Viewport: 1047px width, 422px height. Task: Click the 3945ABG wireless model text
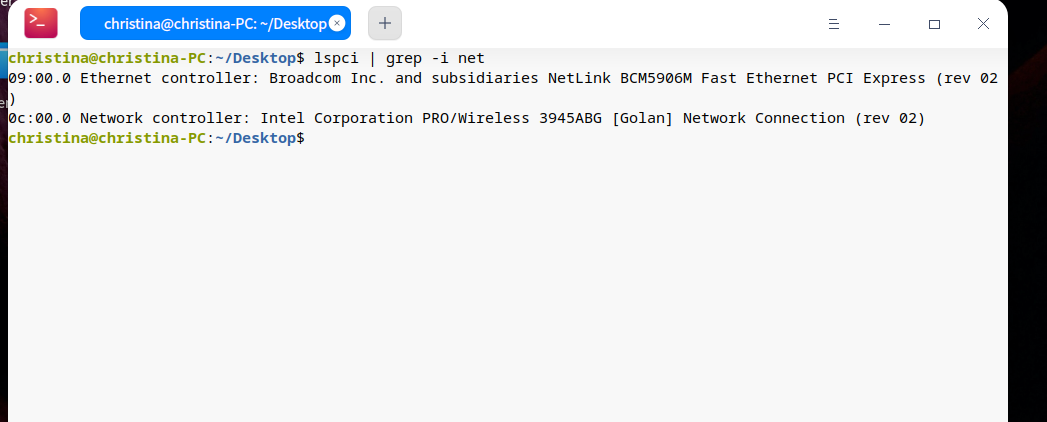pyautogui.click(x=572, y=118)
